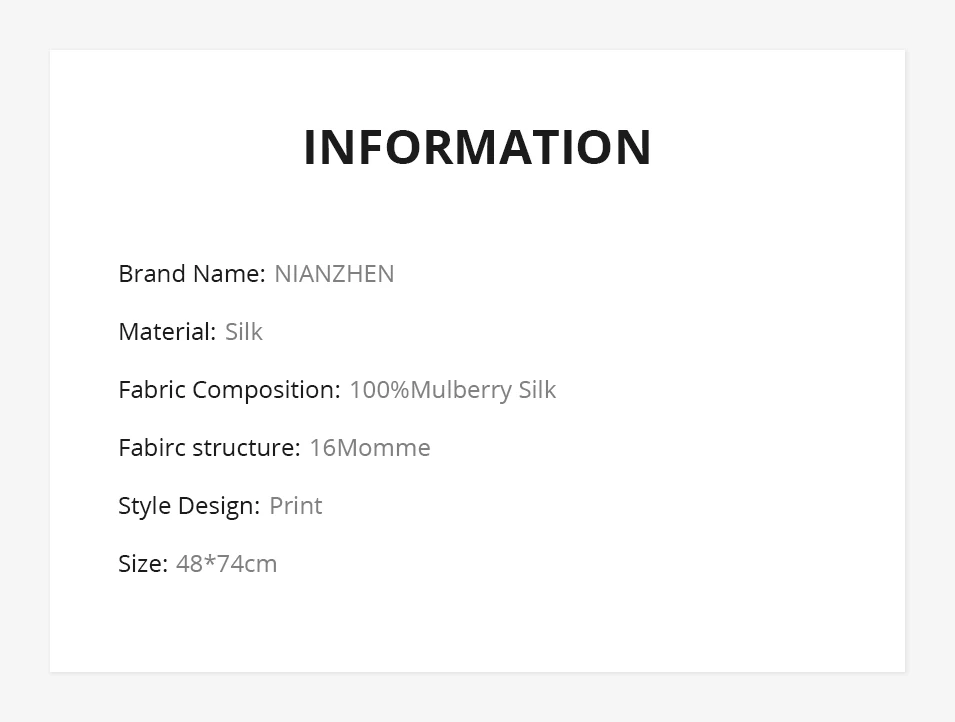Click the word "Style"
The image size is (955, 722).
pos(144,506)
